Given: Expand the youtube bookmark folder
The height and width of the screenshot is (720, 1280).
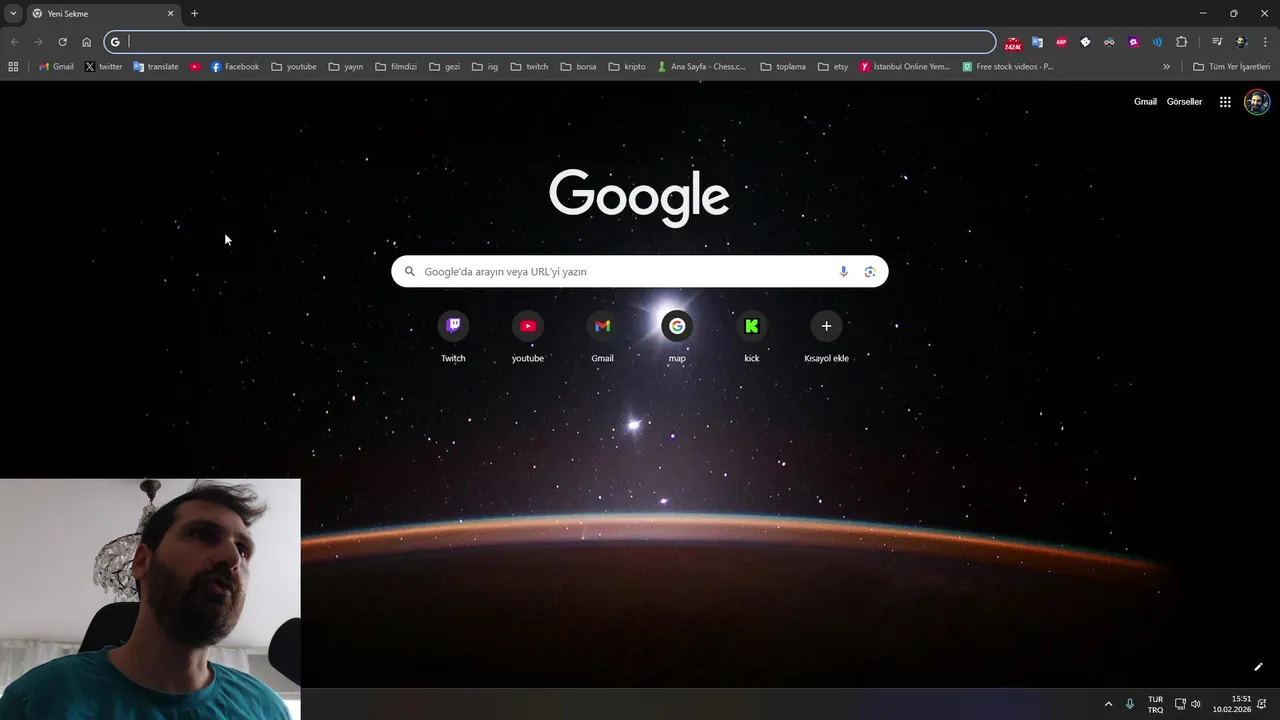Looking at the screenshot, I should point(294,67).
